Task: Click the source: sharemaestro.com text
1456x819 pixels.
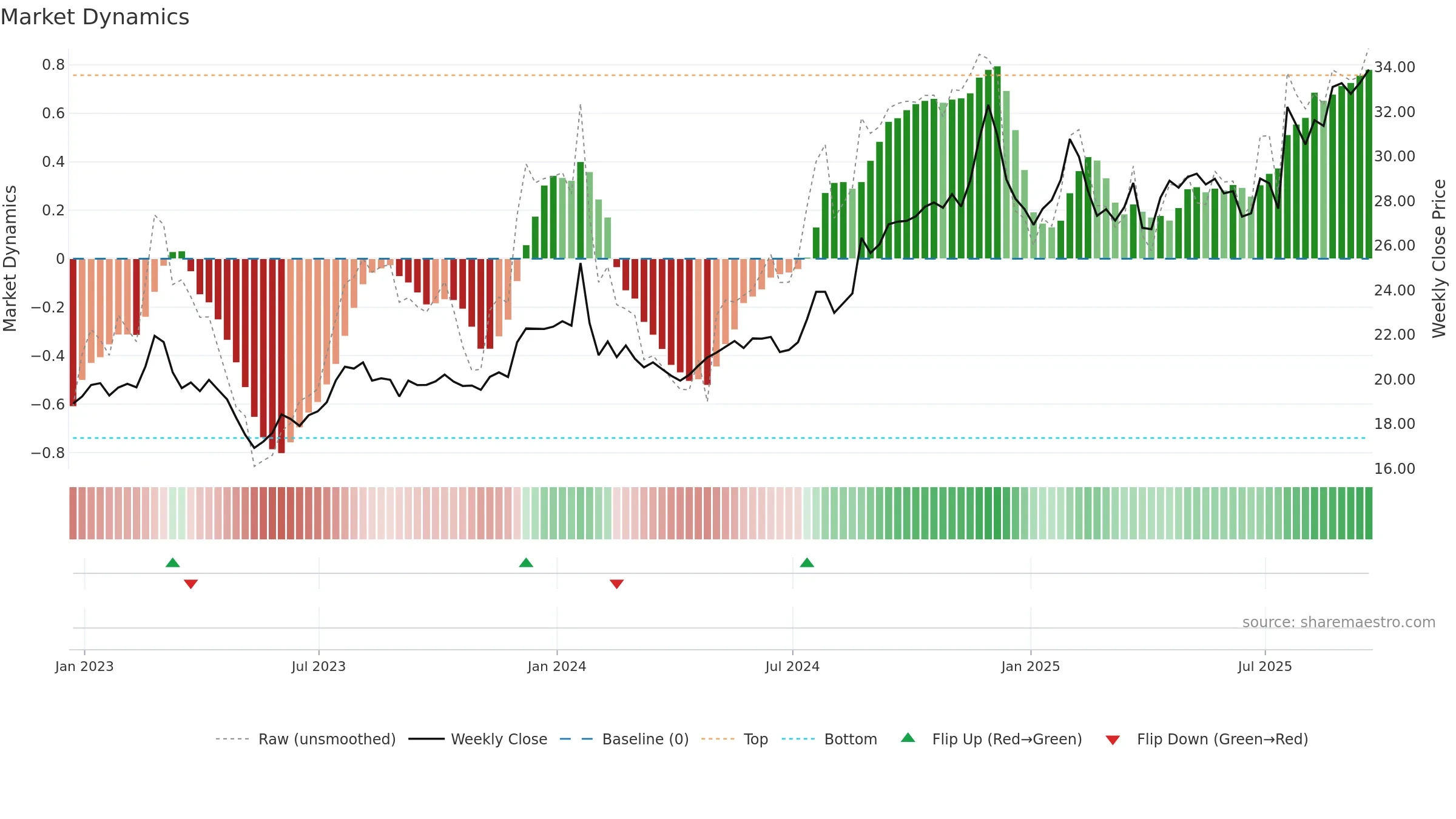Action: (x=1339, y=622)
